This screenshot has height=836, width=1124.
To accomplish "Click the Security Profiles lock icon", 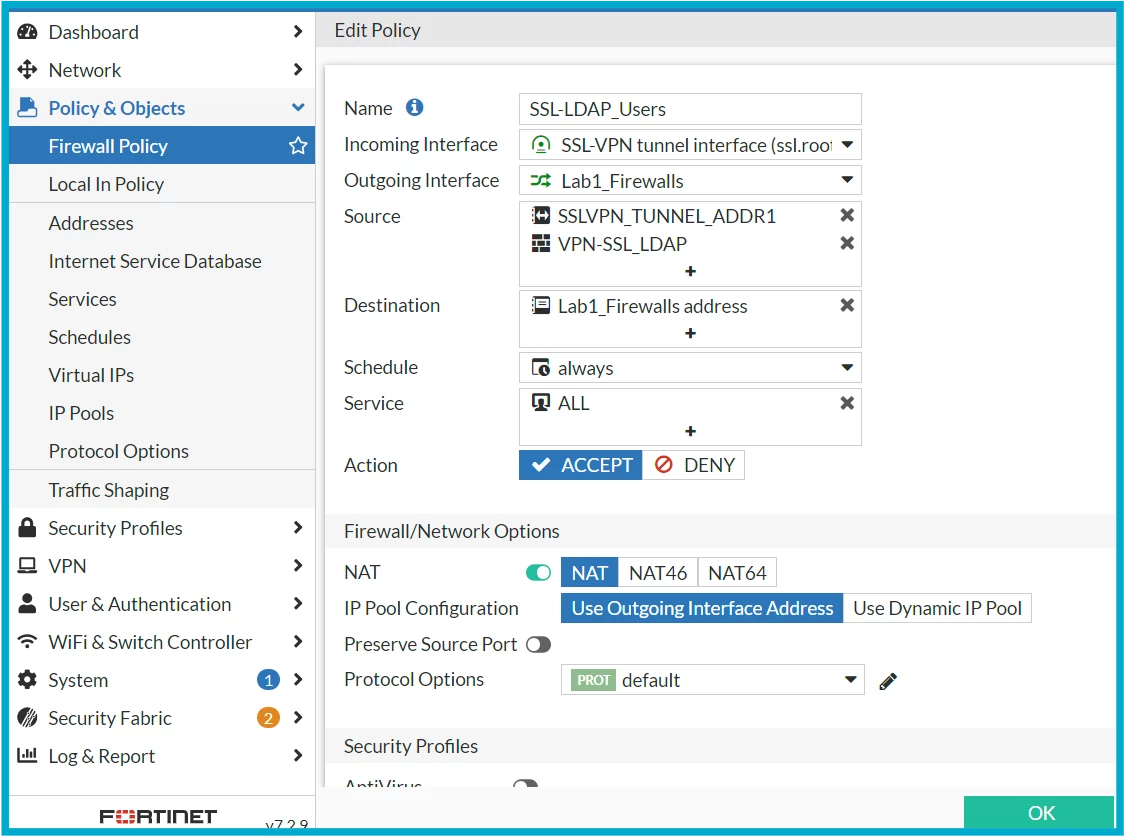I will point(27,528).
